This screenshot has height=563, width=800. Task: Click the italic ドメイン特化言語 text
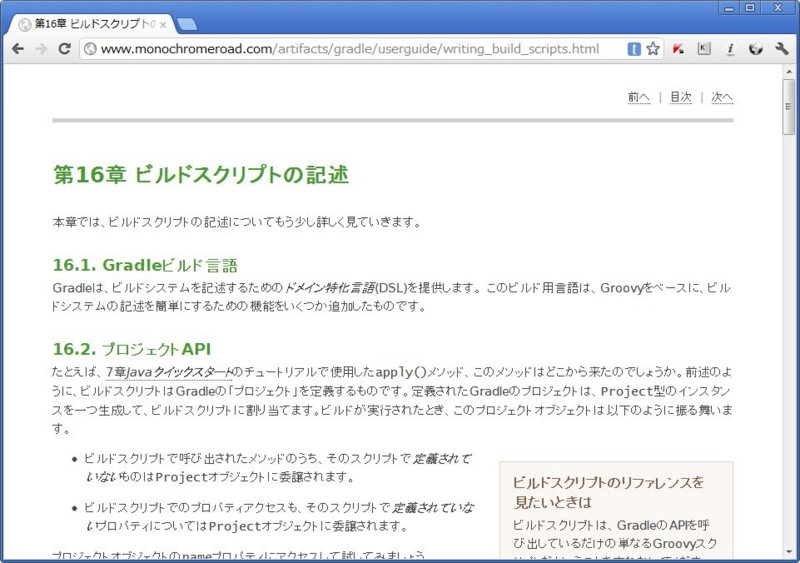point(329,288)
